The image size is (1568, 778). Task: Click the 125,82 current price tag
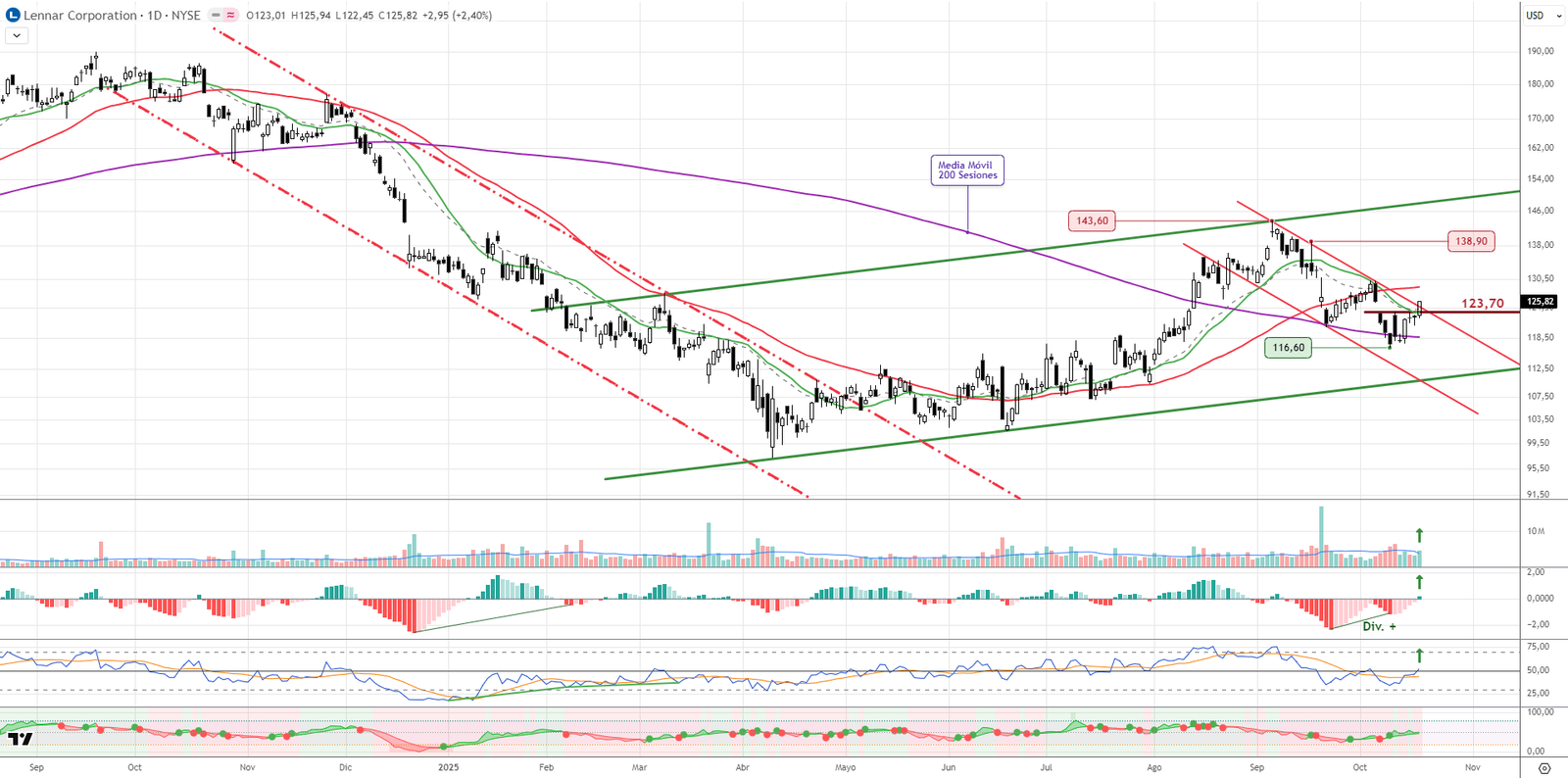[1541, 302]
